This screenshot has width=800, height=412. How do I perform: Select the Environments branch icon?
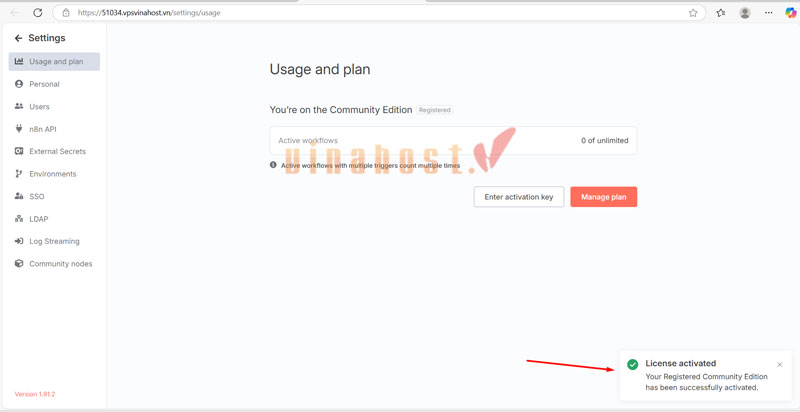(x=19, y=174)
